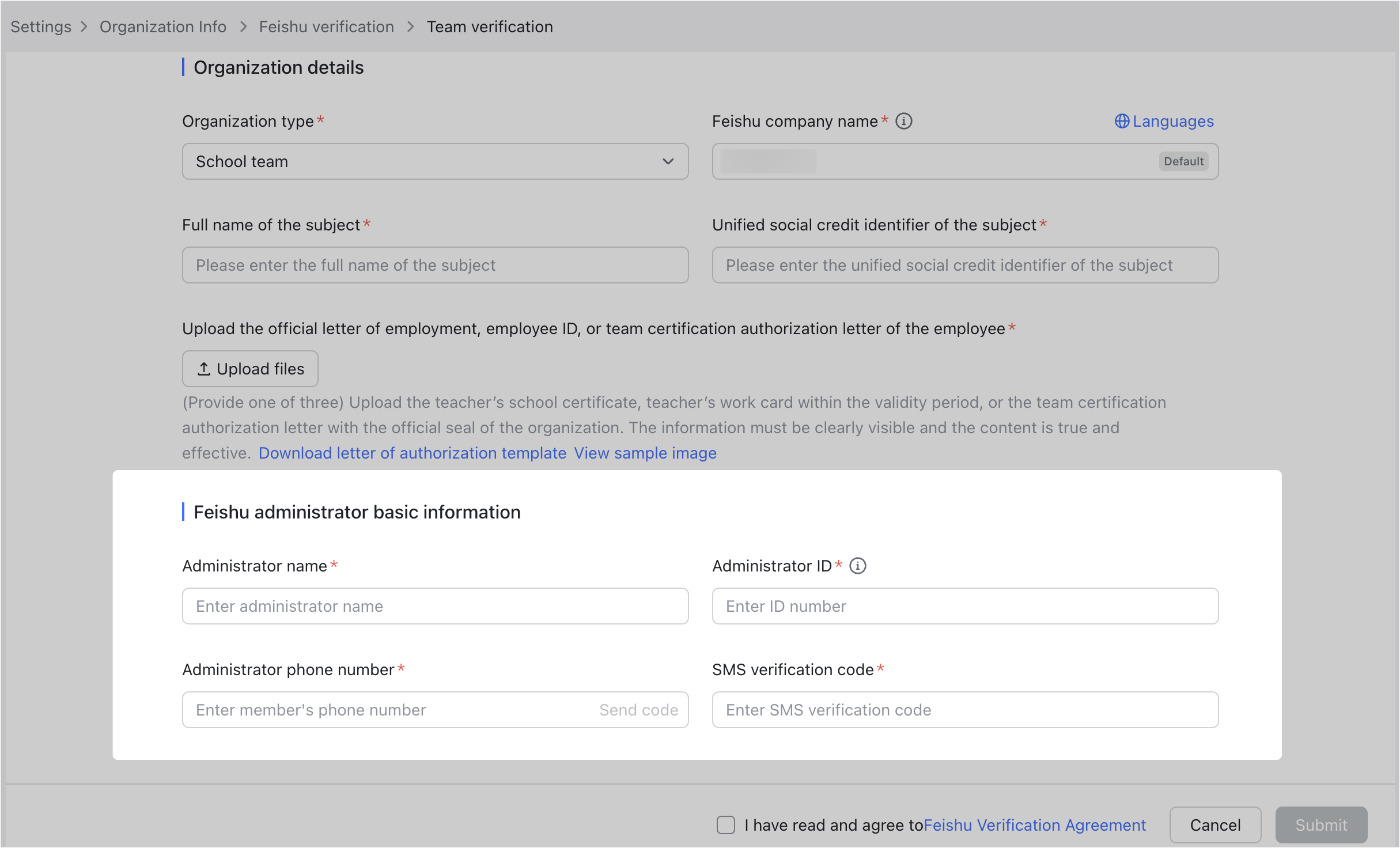The height and width of the screenshot is (848, 1400).
Task: Click the info icon beside Feishu company name
Action: coord(905,121)
